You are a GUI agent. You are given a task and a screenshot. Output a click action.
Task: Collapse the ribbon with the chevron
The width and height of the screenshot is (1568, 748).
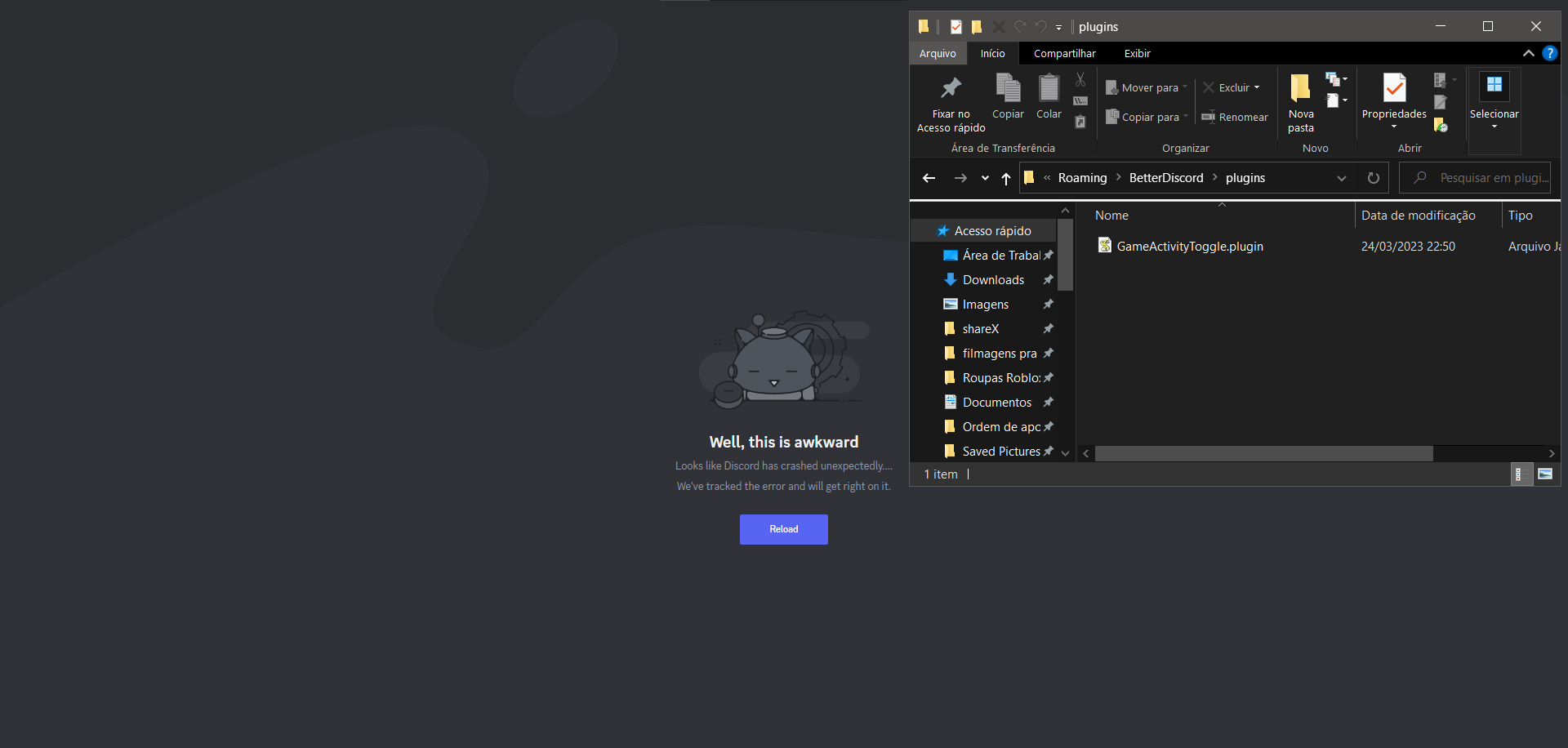(x=1528, y=53)
